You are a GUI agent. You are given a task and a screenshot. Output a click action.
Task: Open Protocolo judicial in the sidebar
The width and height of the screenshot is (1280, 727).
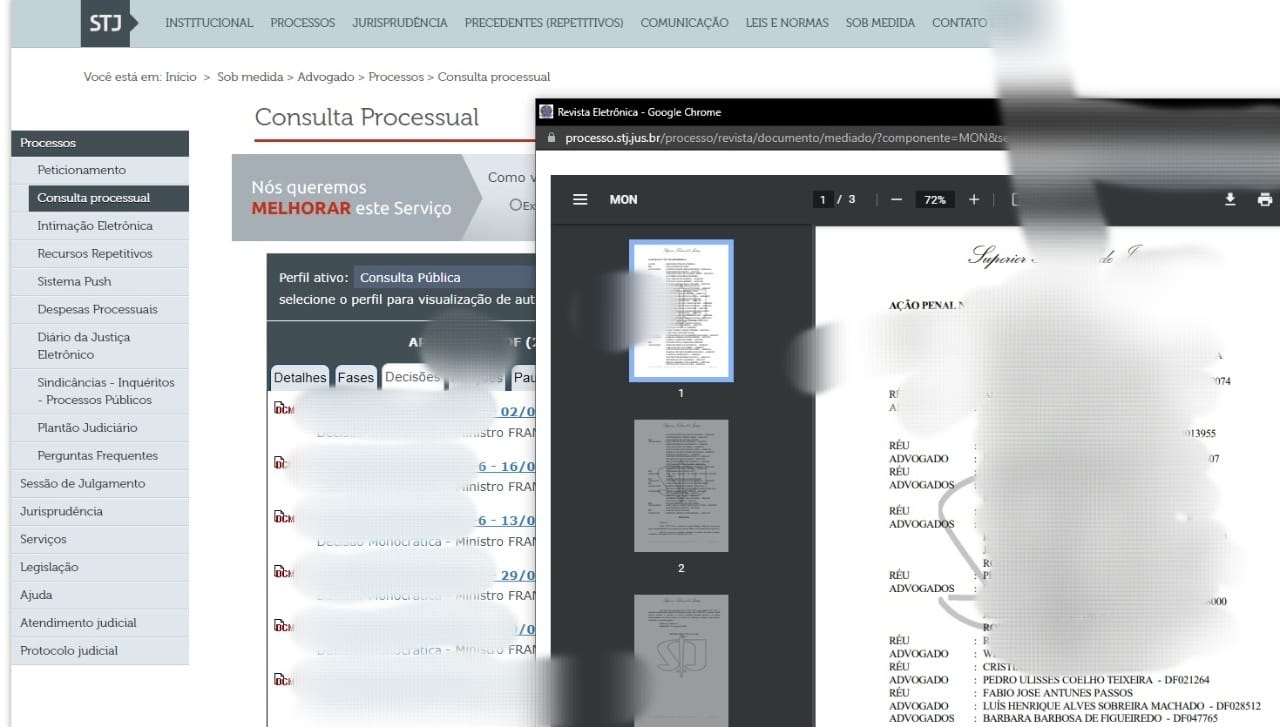(x=100, y=651)
